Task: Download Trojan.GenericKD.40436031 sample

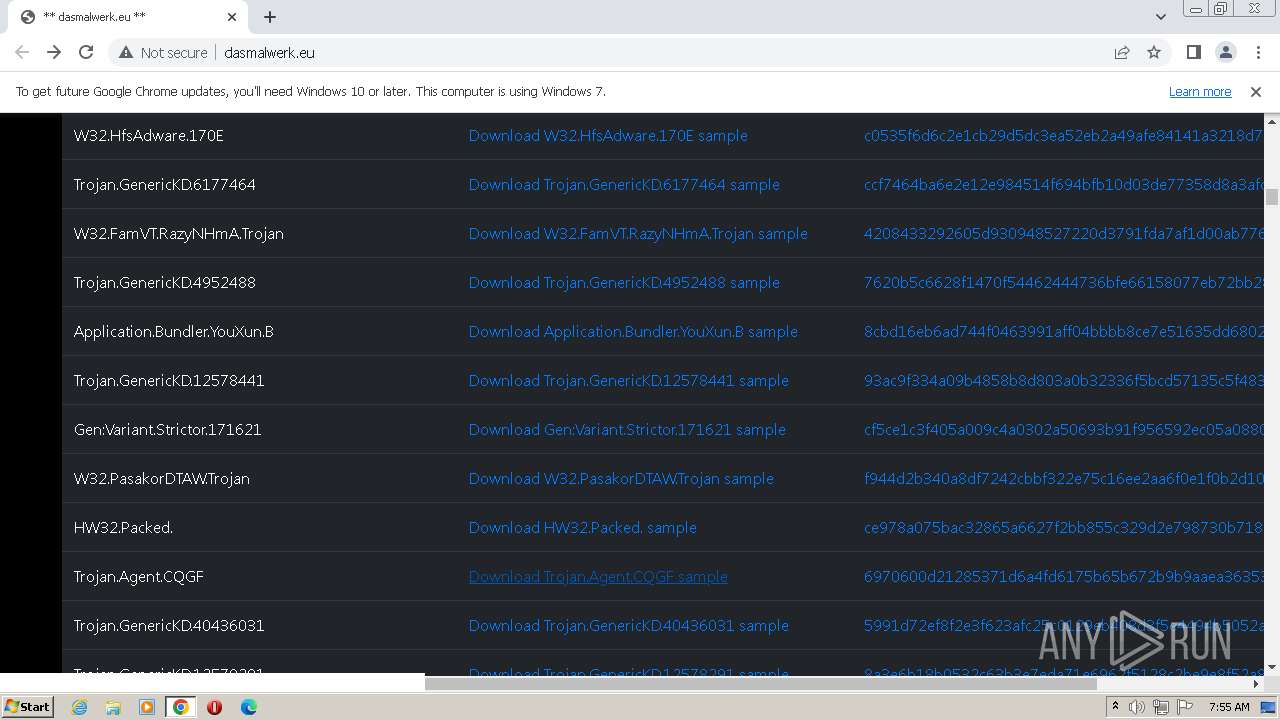Action: pyautogui.click(x=629, y=625)
